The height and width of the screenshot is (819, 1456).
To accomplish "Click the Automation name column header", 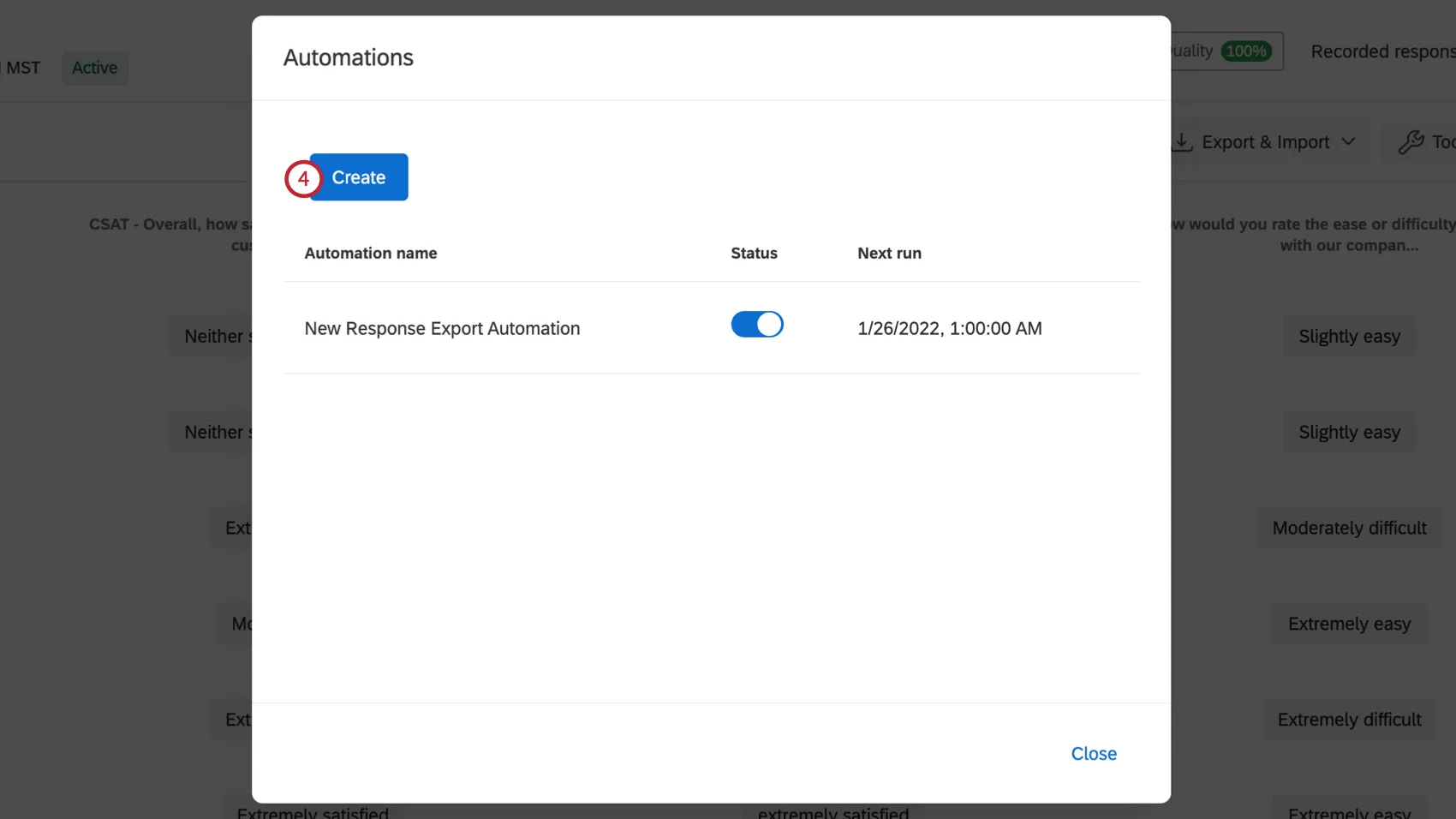I will (x=371, y=253).
